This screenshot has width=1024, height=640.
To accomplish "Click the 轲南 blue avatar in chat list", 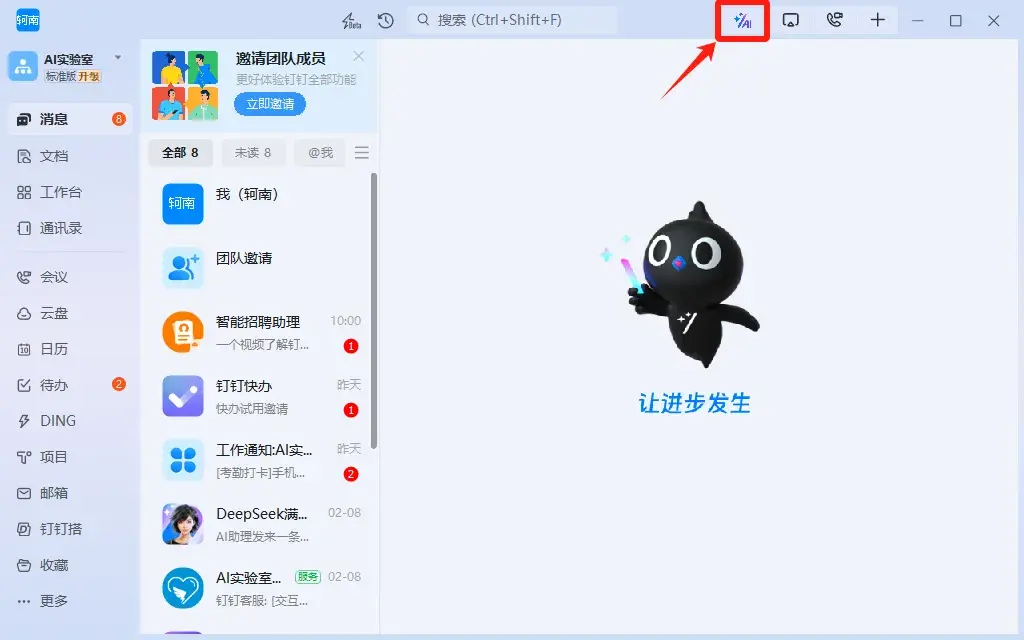I will 183,204.
